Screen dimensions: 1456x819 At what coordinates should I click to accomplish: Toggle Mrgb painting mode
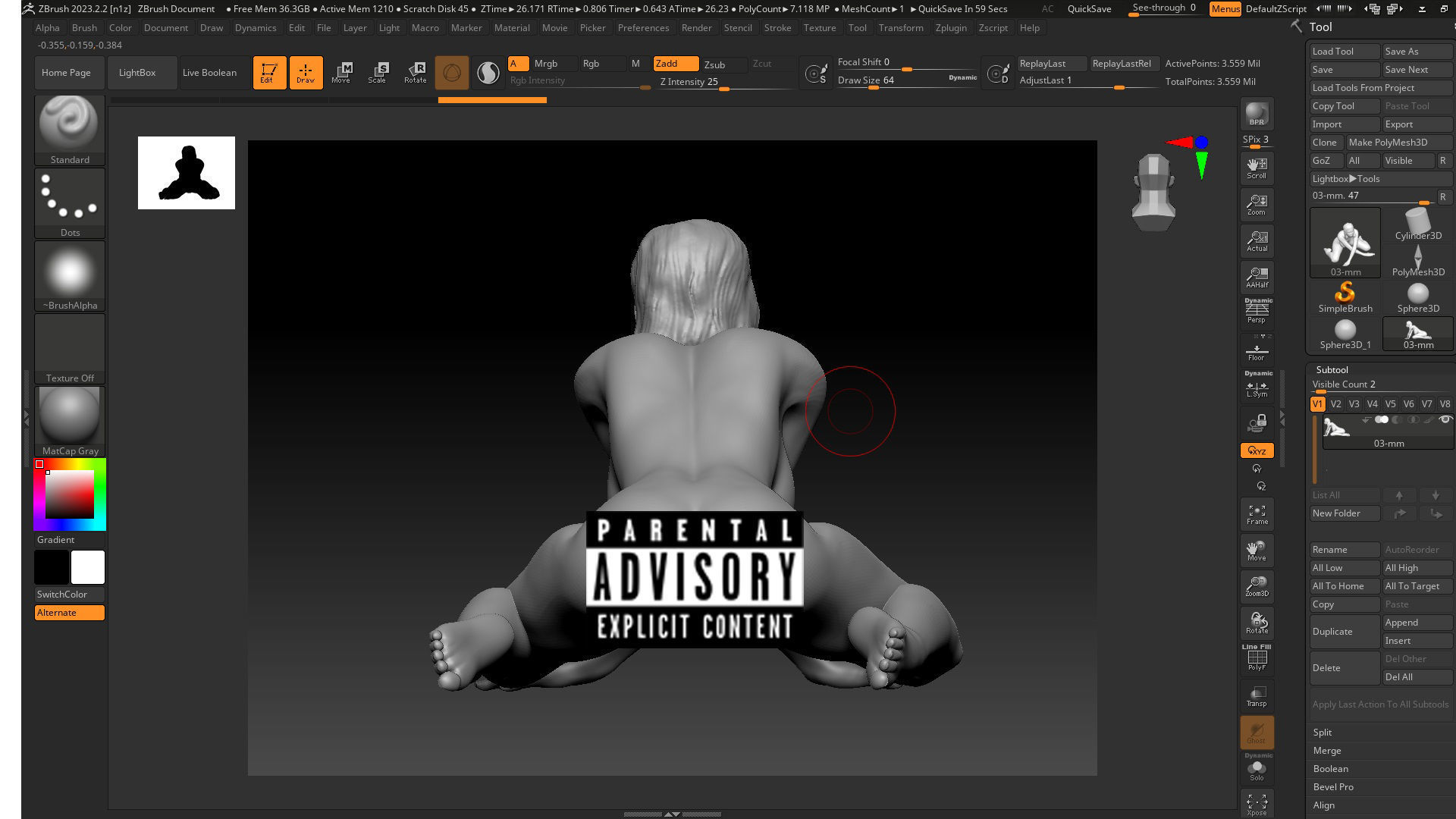coord(554,64)
